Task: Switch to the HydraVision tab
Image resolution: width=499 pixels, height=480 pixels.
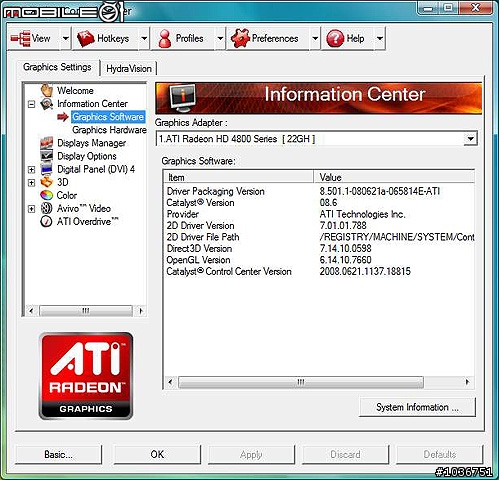Action: 129,69
